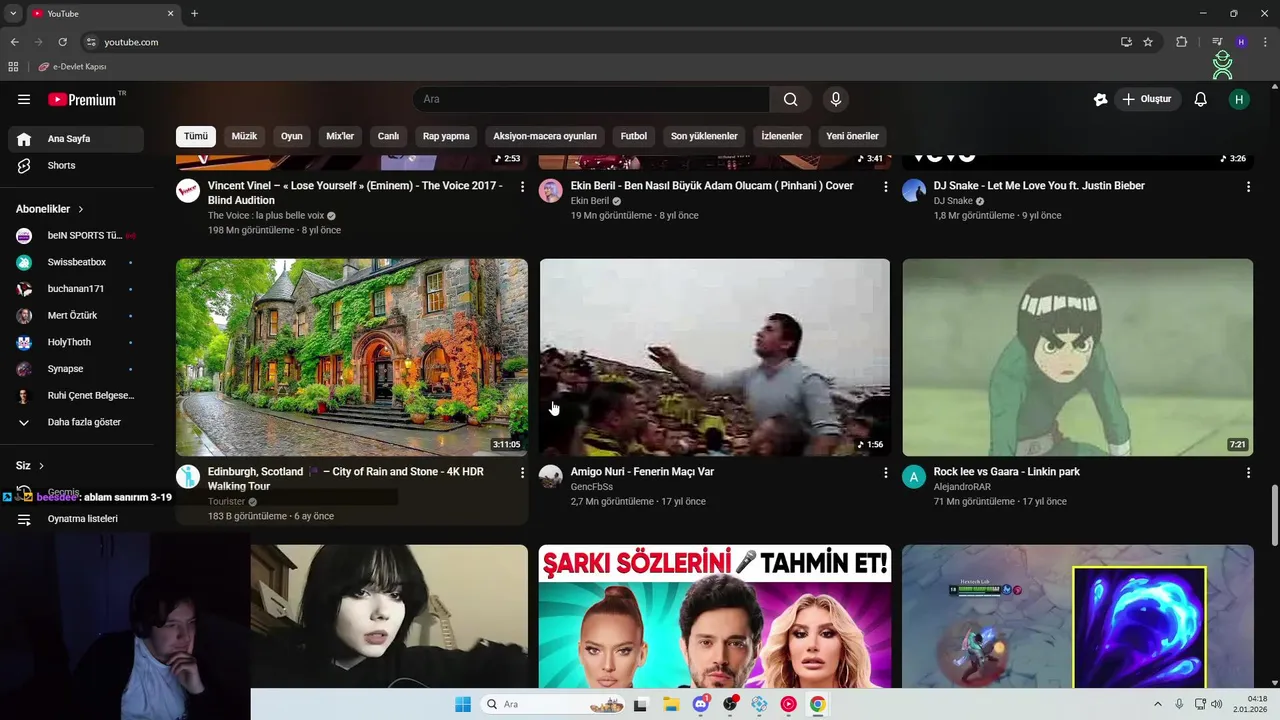1280x720 pixels.
Task: Open Swissbeatbox subscription channel
Action: [x=76, y=262]
